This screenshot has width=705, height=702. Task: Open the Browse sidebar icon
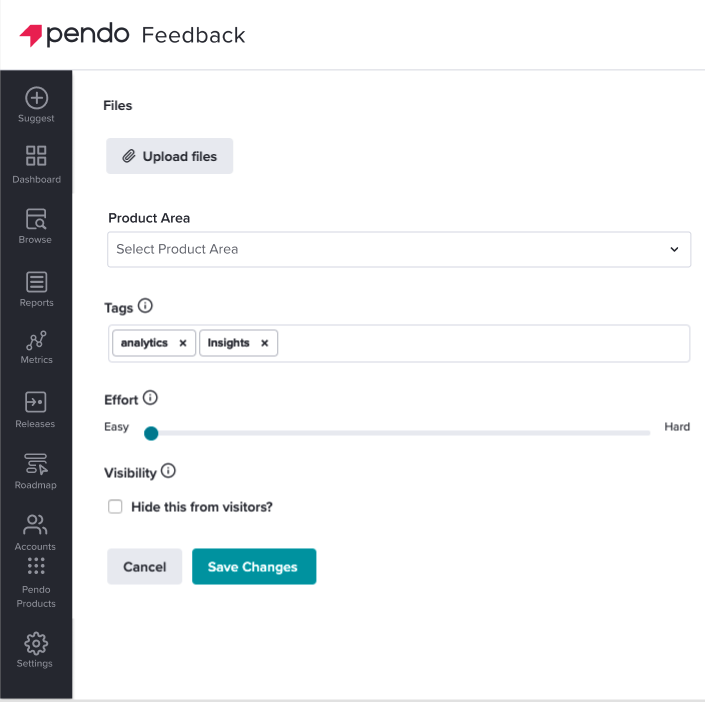[x=36, y=219]
